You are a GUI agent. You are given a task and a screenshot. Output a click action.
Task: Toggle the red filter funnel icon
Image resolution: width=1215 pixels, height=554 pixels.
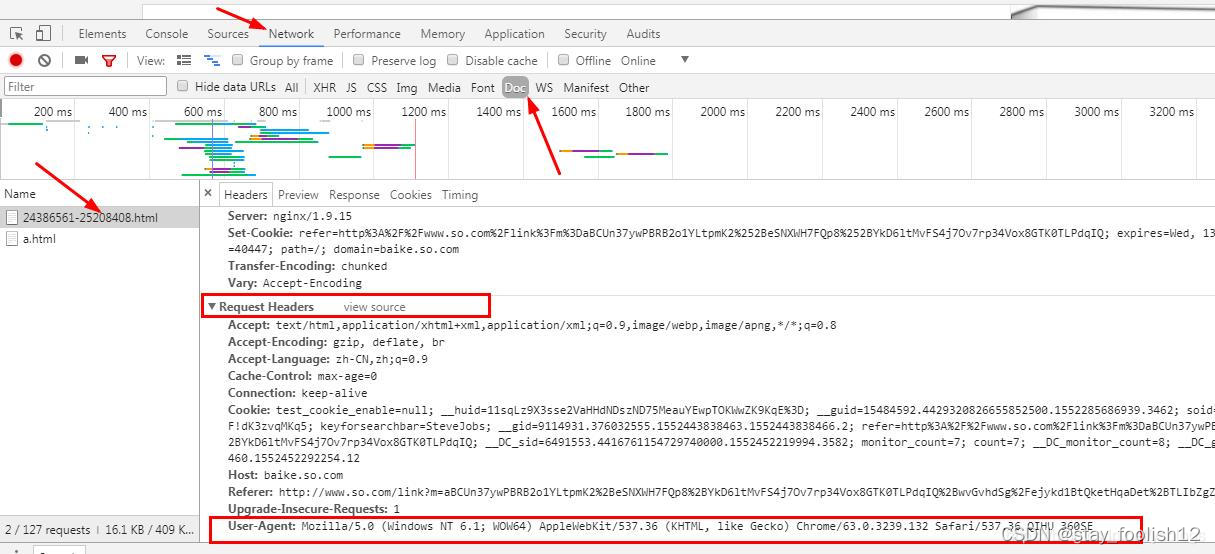[109, 61]
